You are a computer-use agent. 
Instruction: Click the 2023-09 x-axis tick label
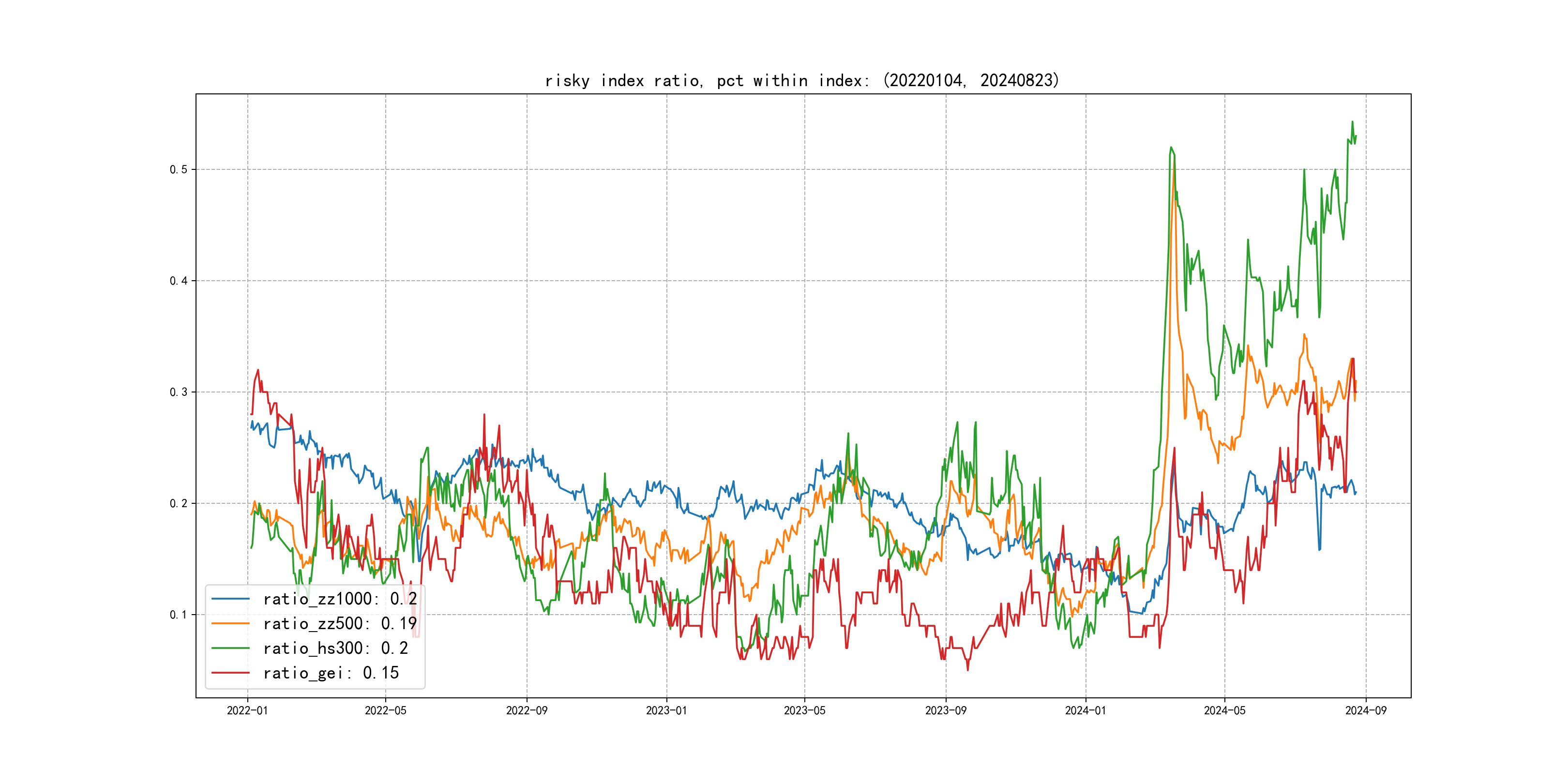click(946, 710)
